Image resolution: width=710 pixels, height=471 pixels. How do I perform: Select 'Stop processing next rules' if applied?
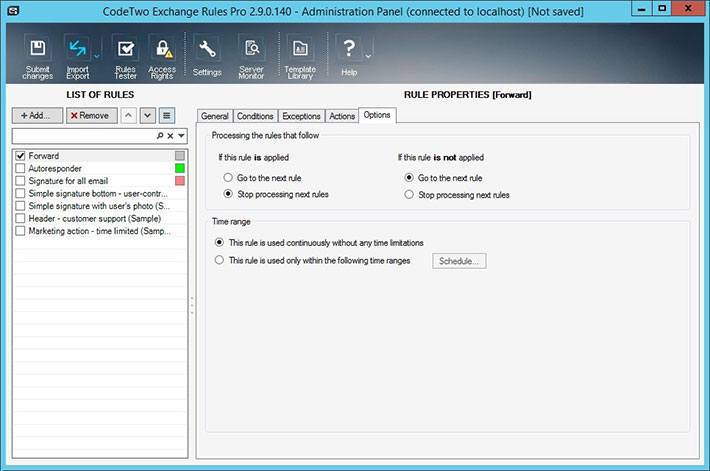[228, 194]
